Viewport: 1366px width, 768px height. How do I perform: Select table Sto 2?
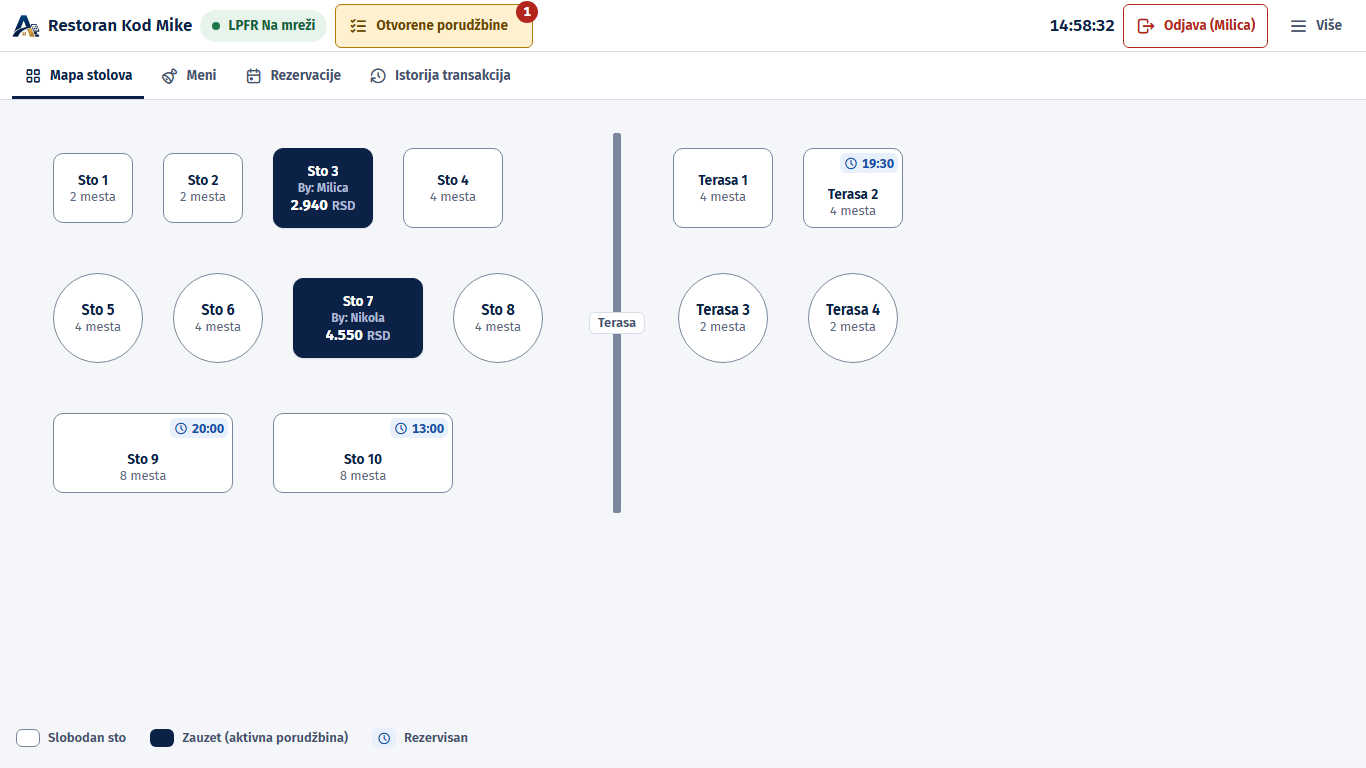[203, 188]
